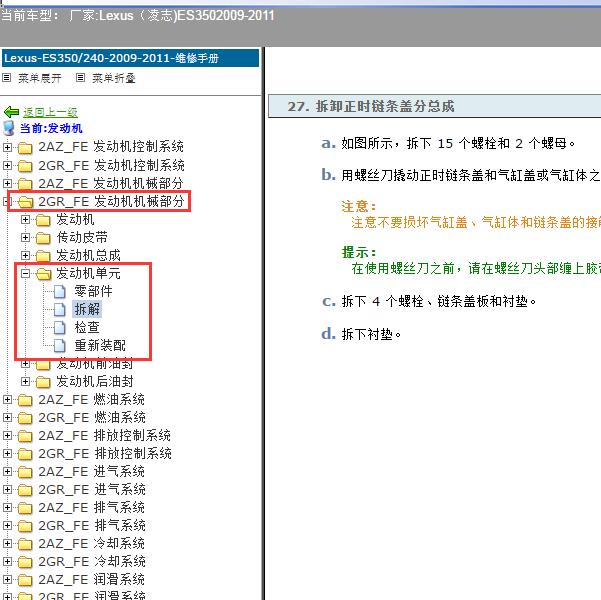Click open folder icon of 发动机单元

[x=43, y=274]
